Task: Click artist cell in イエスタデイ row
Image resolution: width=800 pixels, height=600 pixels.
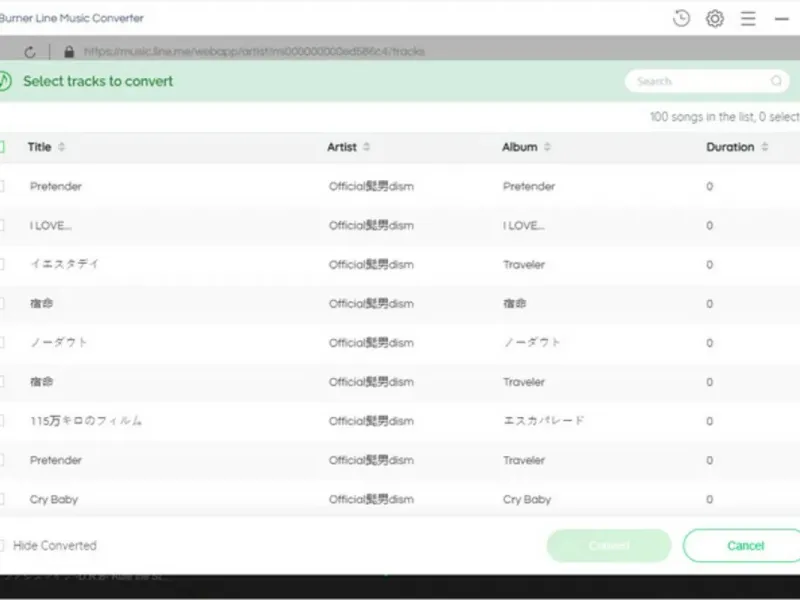Action: [x=371, y=264]
